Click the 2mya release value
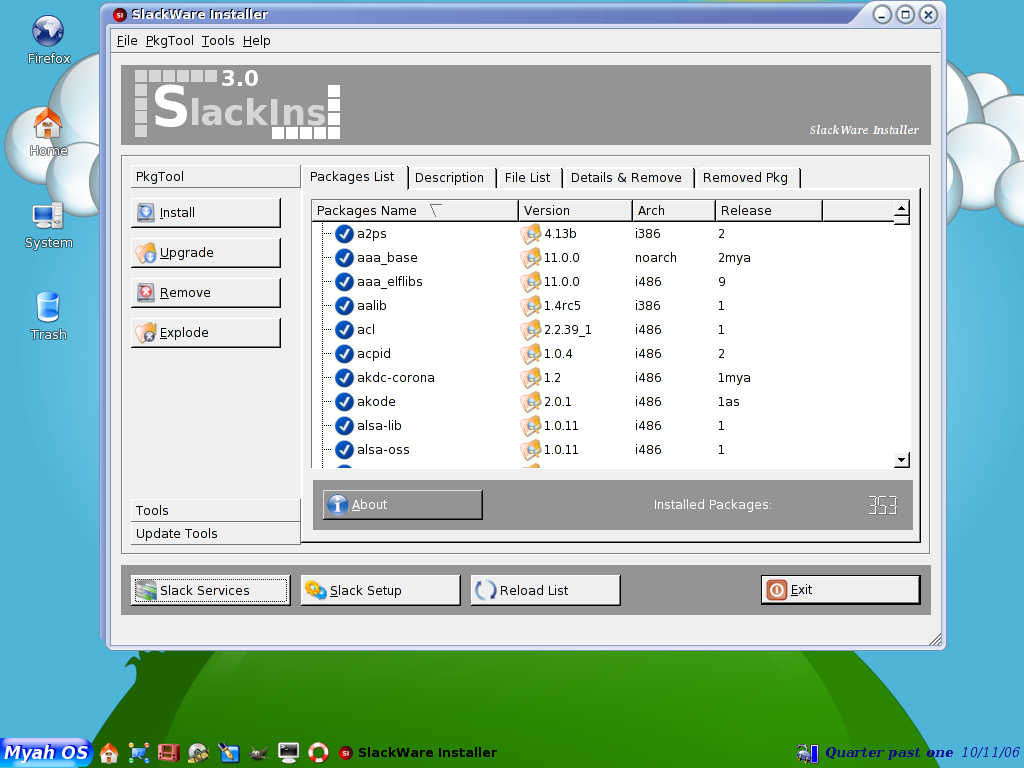The height and width of the screenshot is (768, 1024). 734,258
